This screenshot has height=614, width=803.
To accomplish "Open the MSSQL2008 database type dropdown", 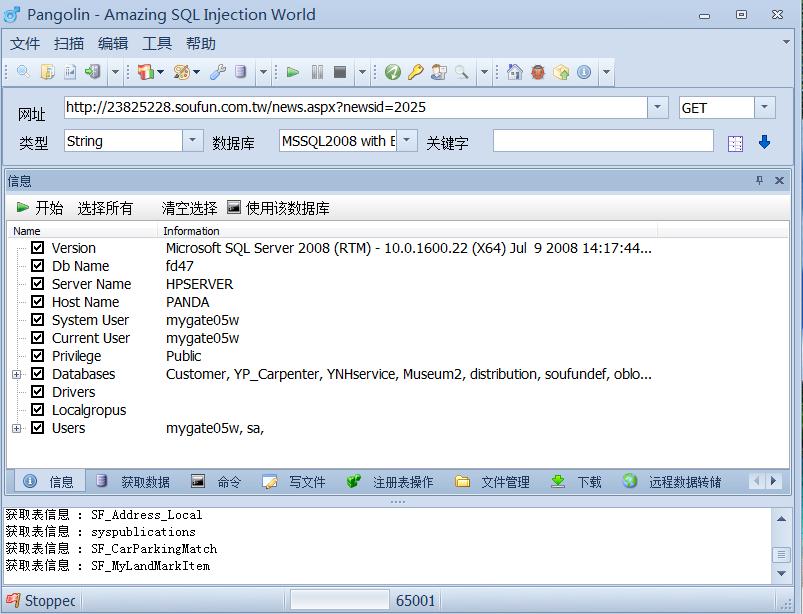I will coord(407,140).
